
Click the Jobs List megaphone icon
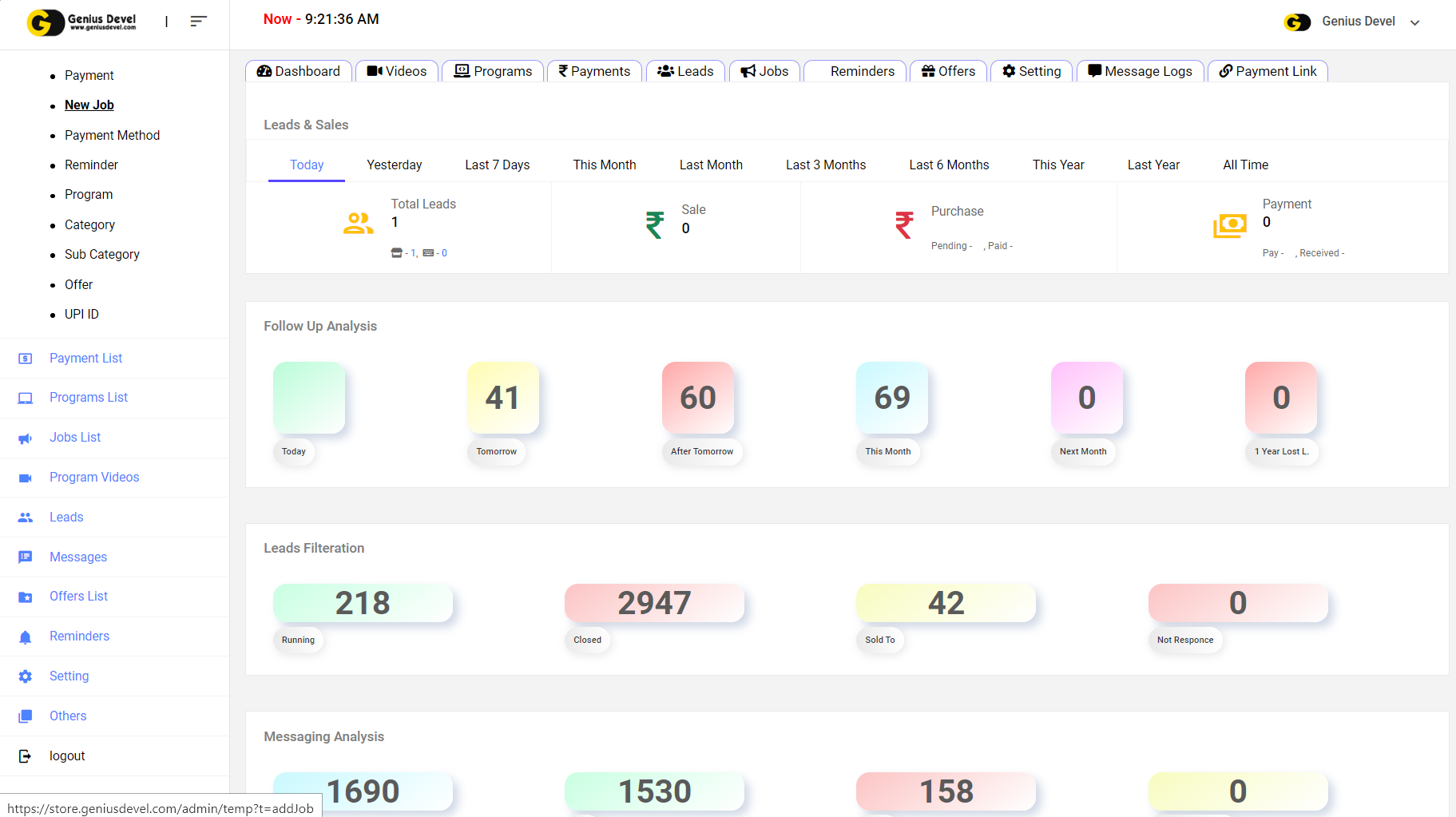pyautogui.click(x=26, y=438)
